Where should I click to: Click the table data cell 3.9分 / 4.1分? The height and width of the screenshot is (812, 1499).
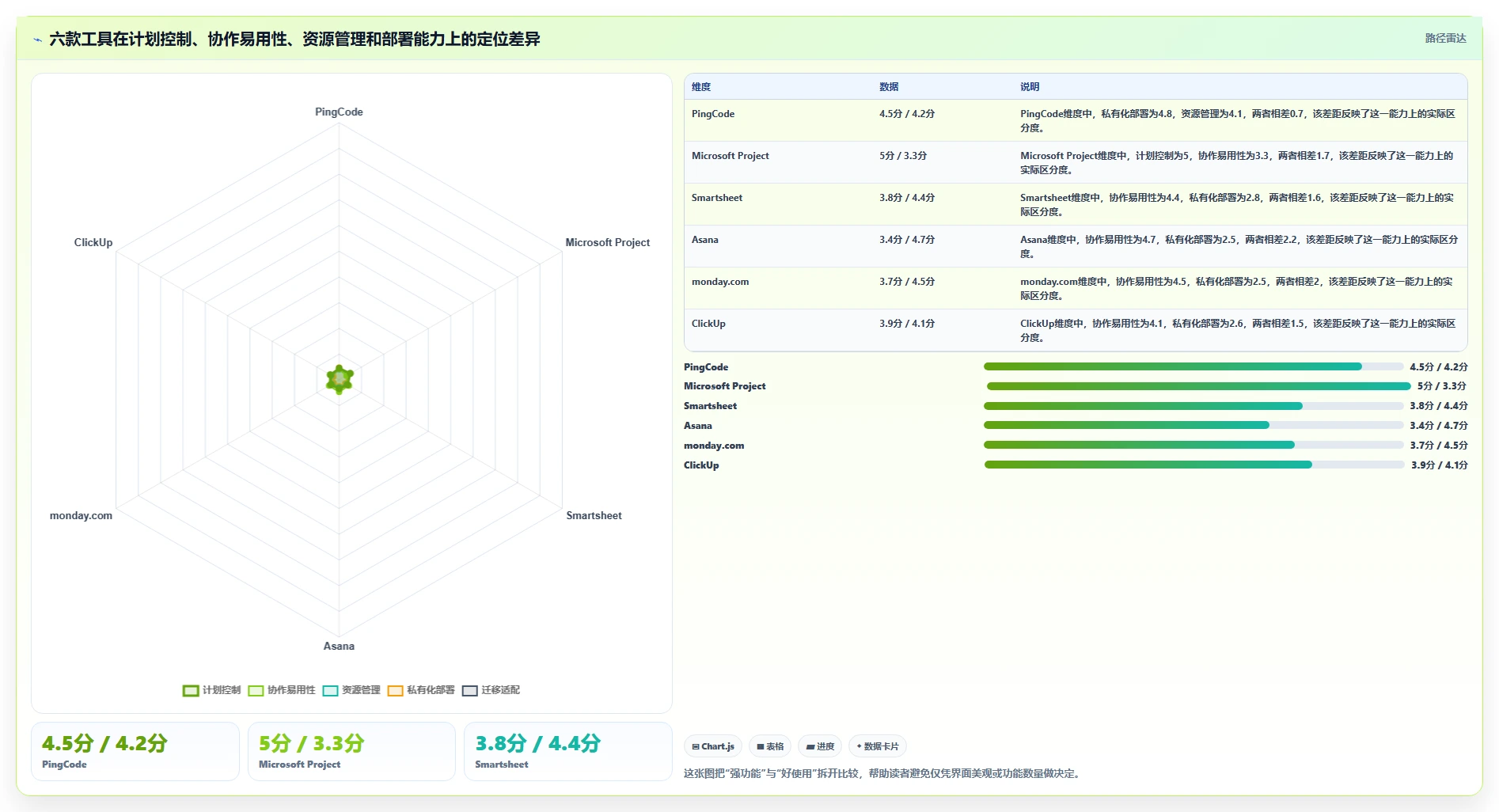click(907, 324)
